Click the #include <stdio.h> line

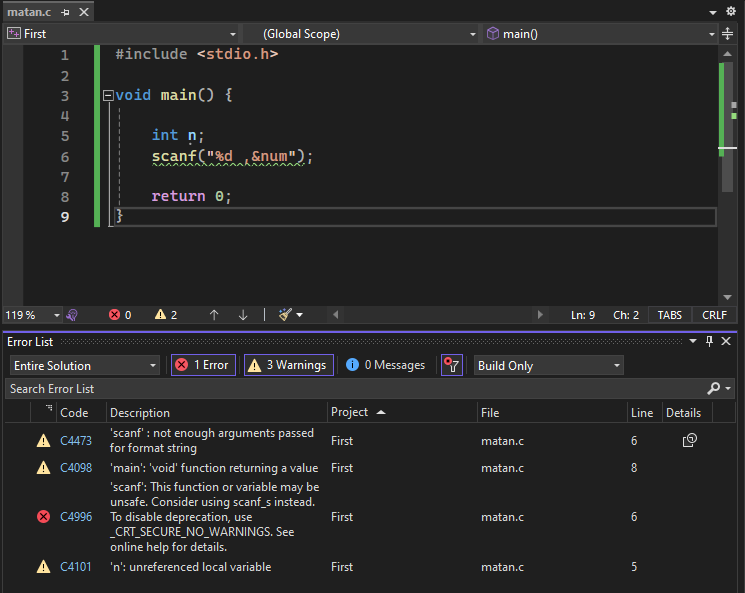click(197, 54)
